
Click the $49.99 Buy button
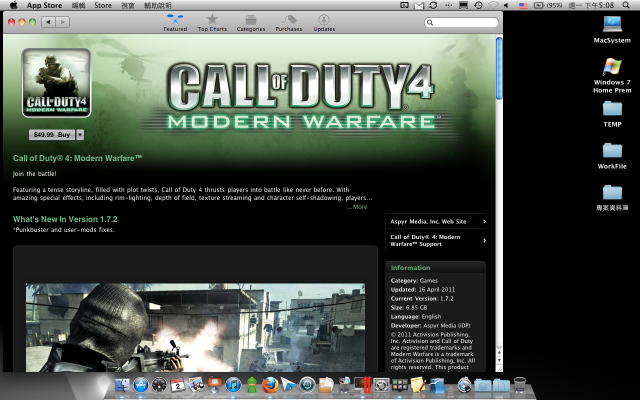click(52, 134)
